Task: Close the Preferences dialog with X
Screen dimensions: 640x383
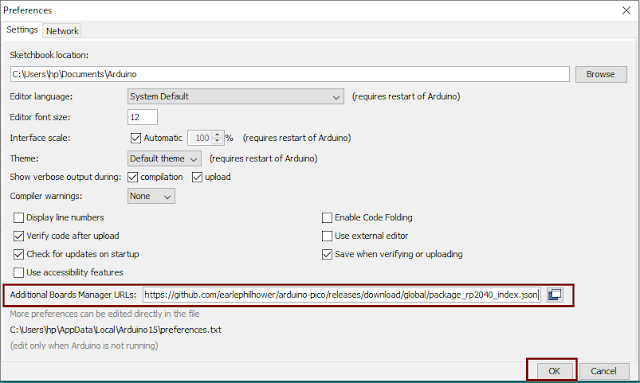Action: point(626,10)
